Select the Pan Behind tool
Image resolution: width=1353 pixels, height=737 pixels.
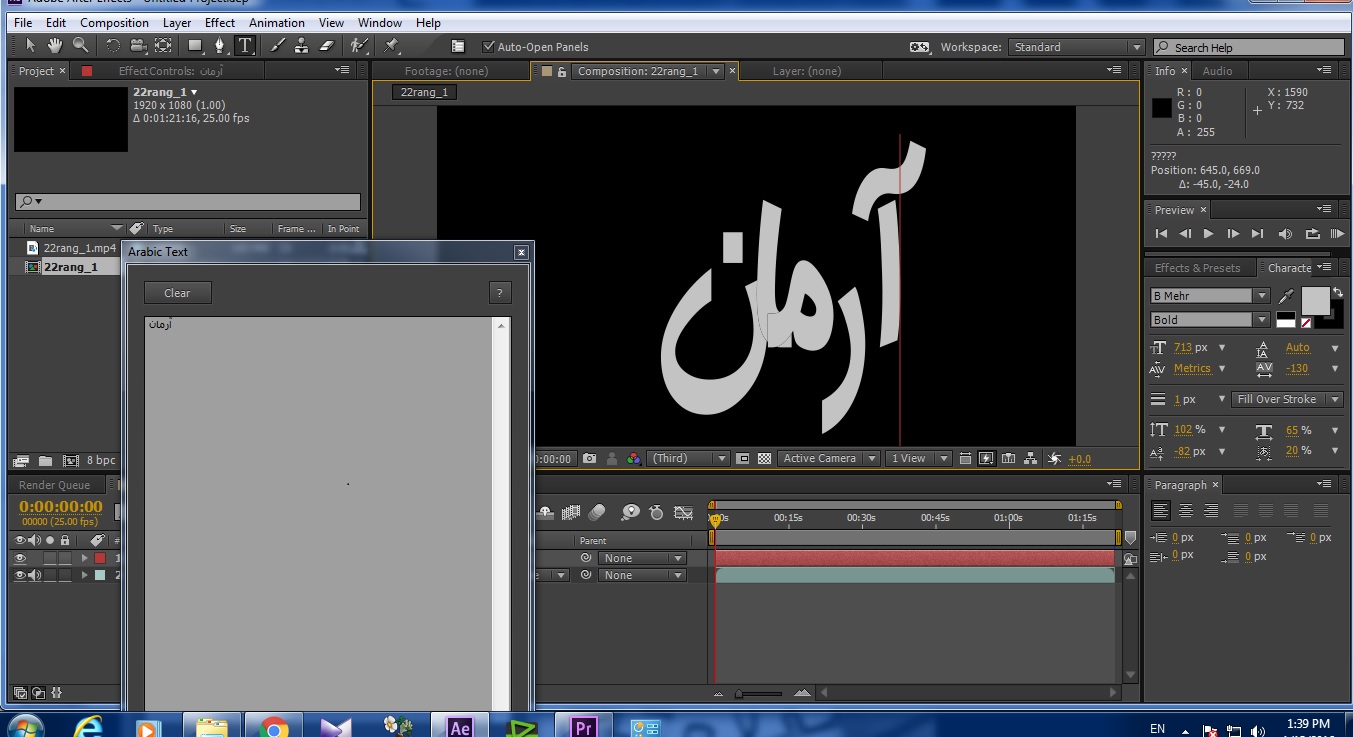(163, 46)
